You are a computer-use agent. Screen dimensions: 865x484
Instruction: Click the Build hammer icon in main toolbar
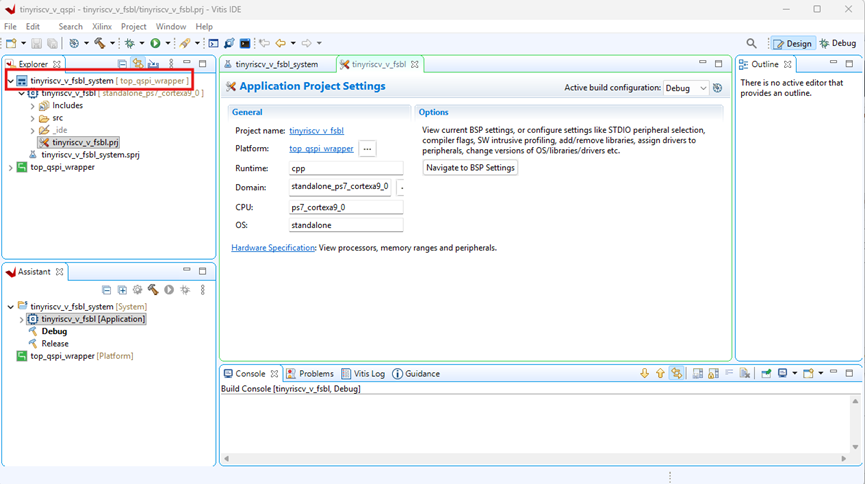coord(99,43)
